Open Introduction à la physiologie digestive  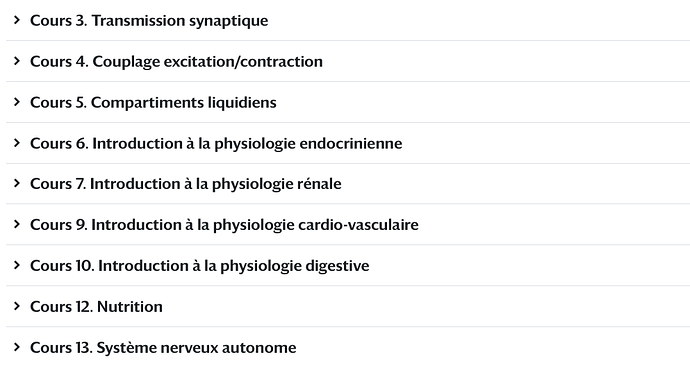coord(234,266)
